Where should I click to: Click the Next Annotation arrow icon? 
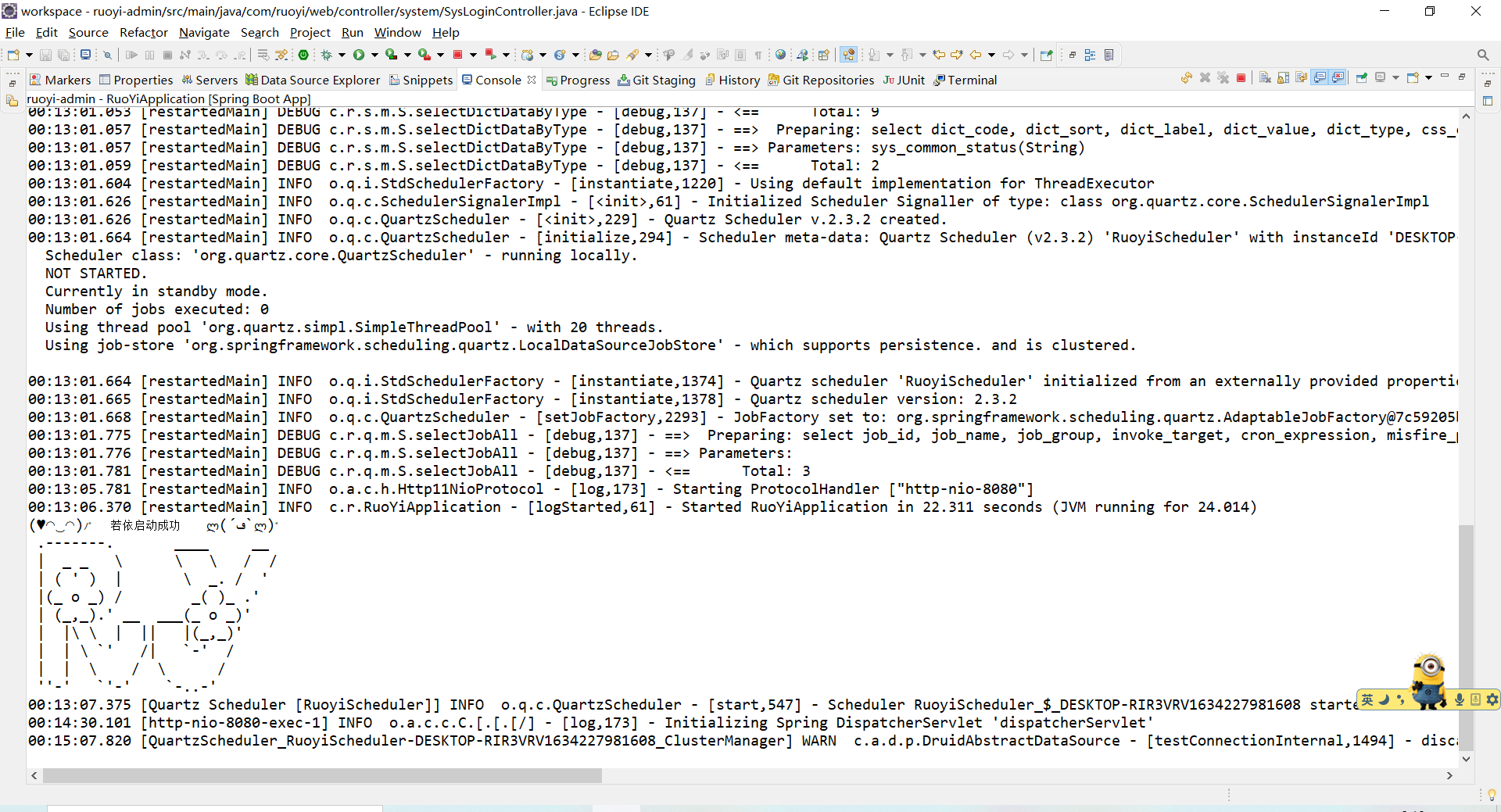pyautogui.click(x=874, y=55)
